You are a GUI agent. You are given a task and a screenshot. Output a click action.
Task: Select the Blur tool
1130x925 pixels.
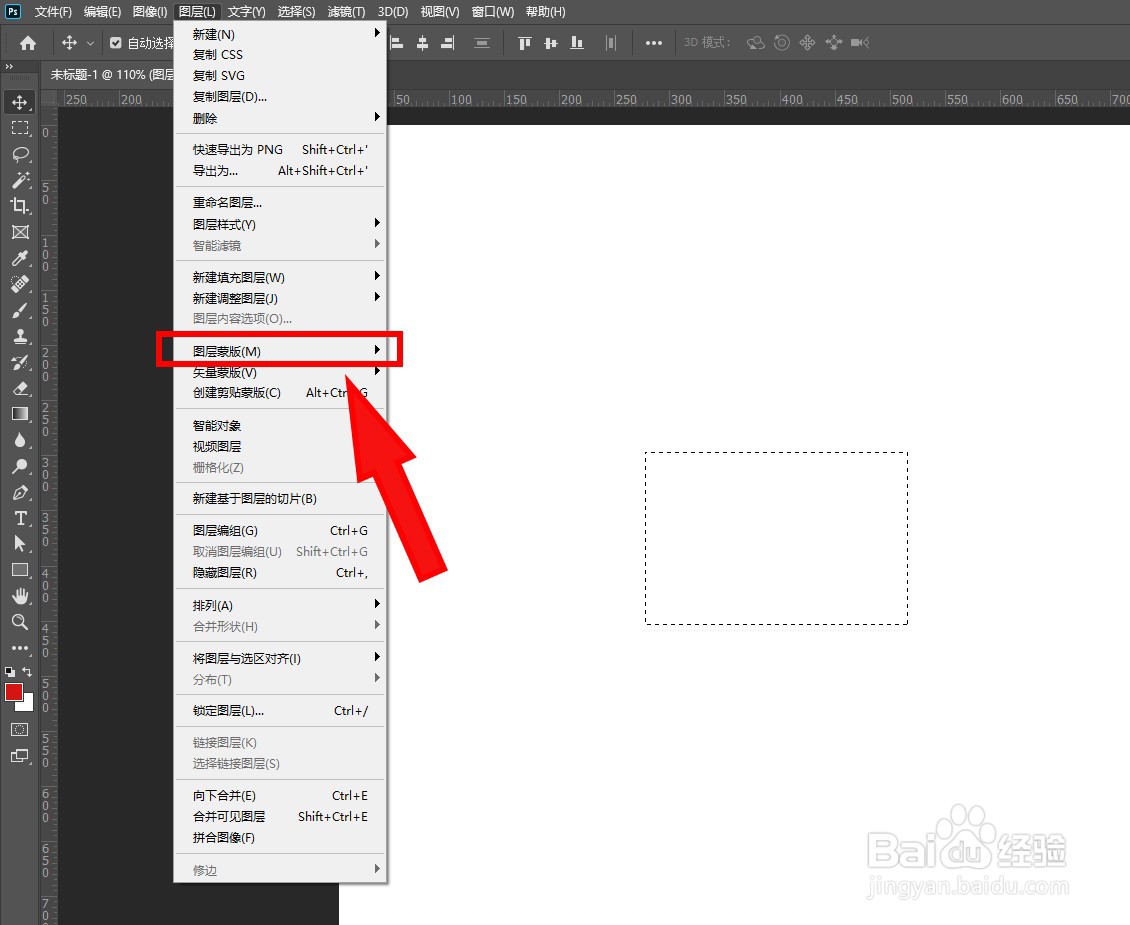coord(19,440)
